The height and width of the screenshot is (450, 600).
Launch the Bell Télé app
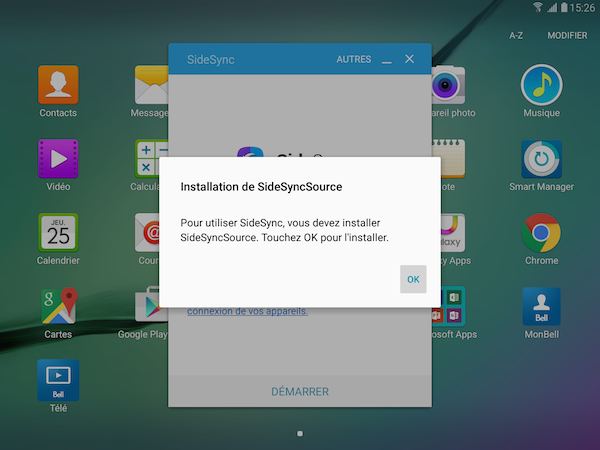[58, 380]
